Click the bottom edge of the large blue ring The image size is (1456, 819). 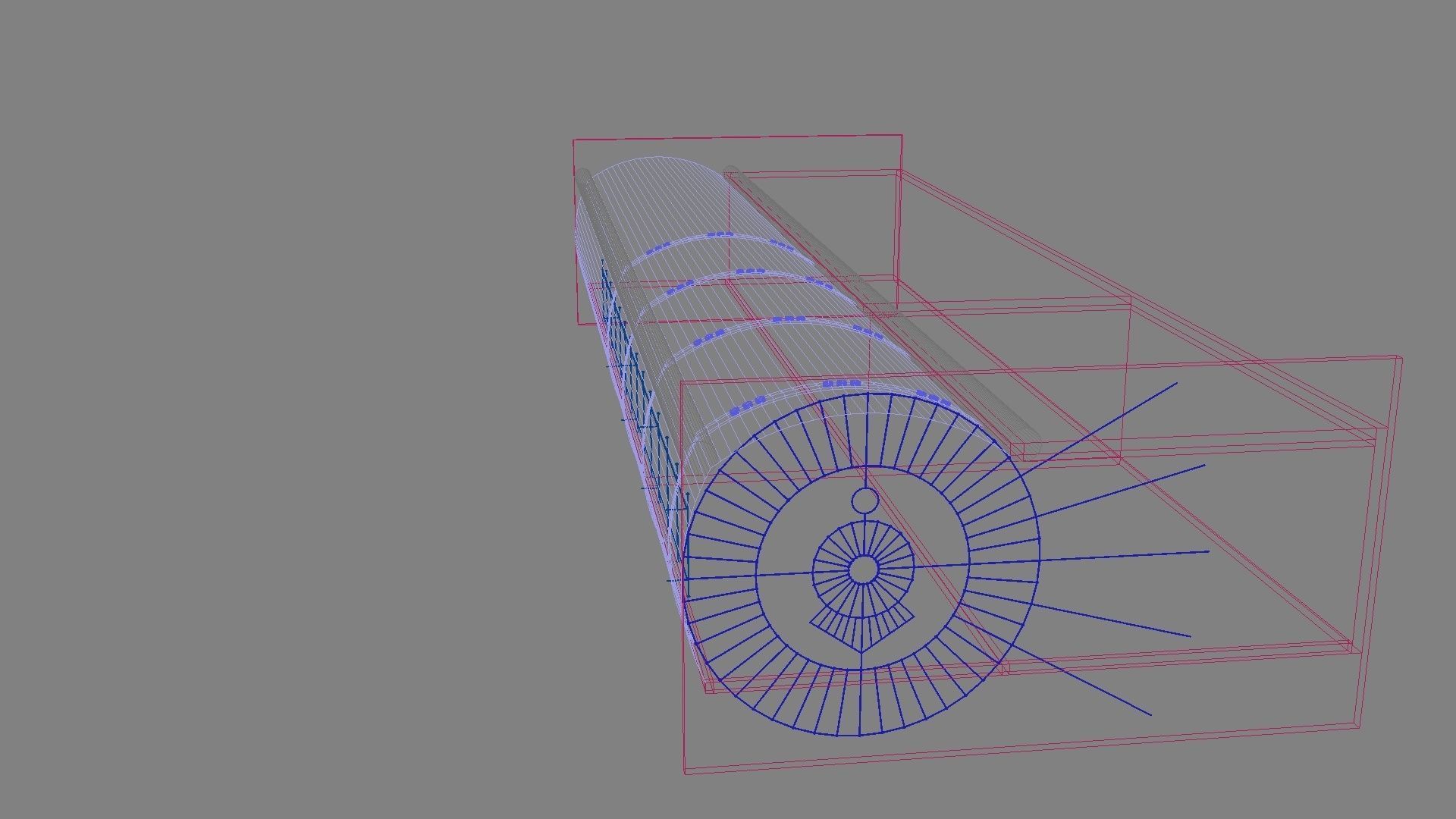pos(859,735)
